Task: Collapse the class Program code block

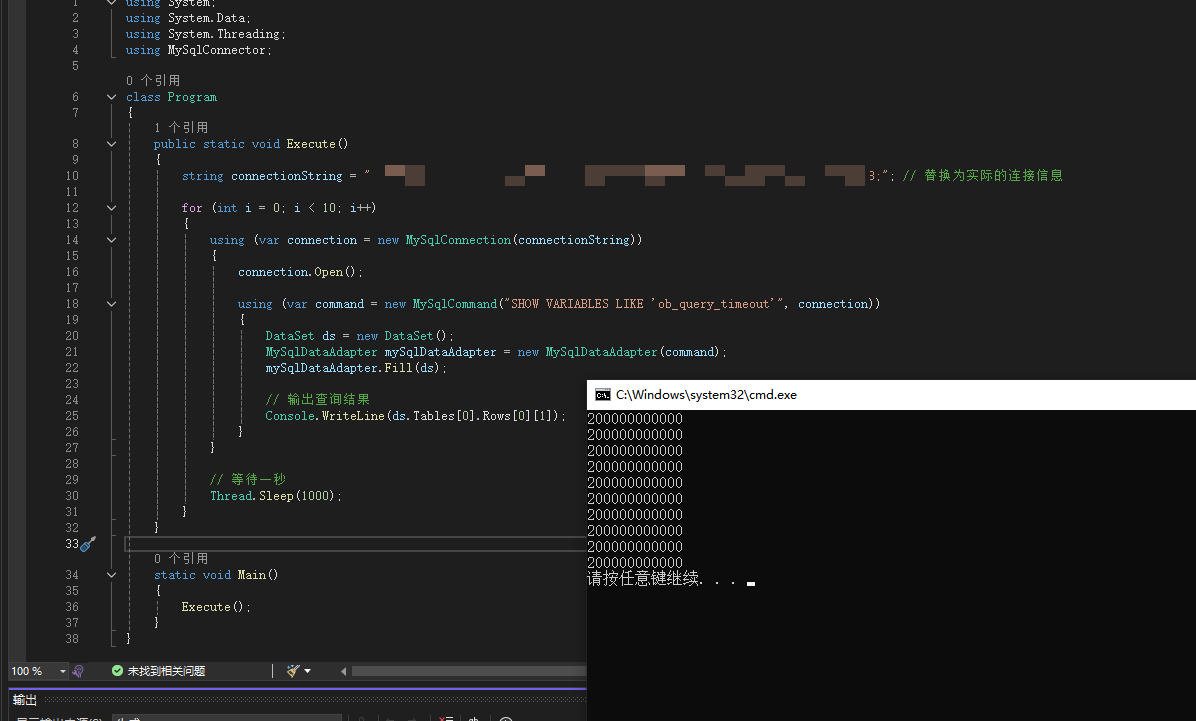Action: click(111, 97)
